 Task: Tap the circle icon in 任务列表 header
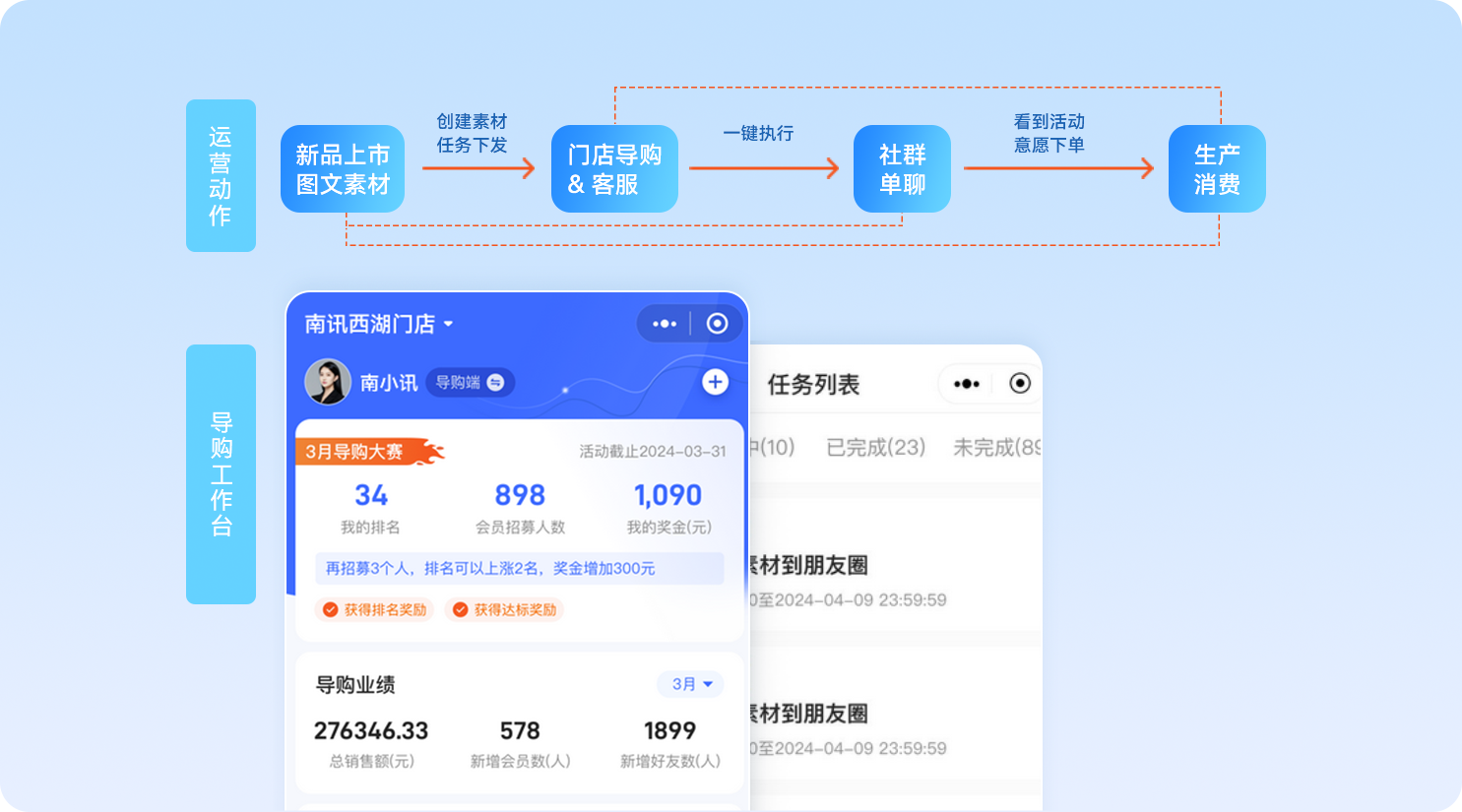pyautogui.click(x=1021, y=383)
